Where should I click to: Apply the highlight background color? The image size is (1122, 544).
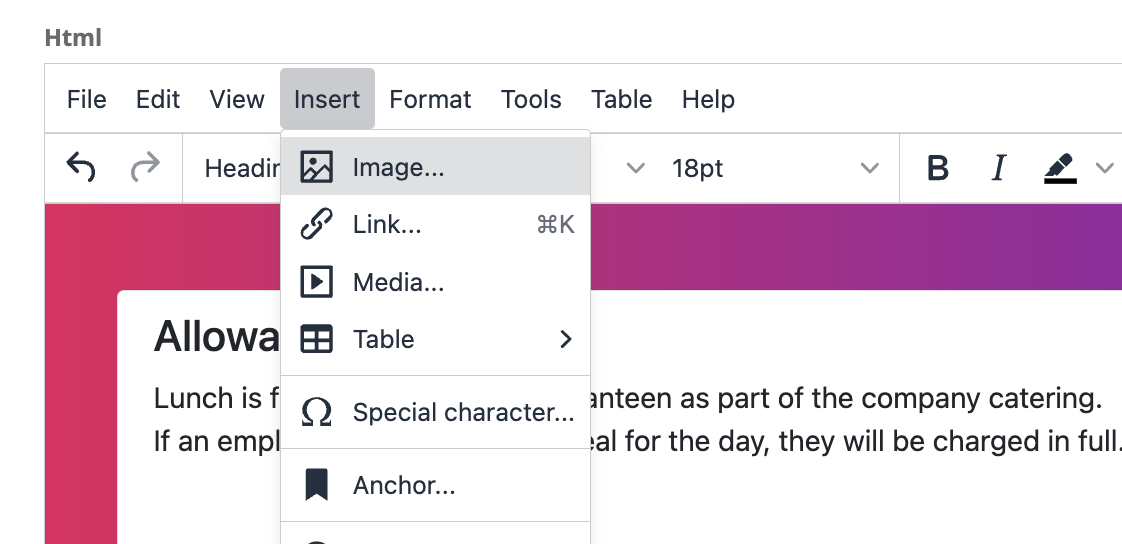(x=1060, y=168)
